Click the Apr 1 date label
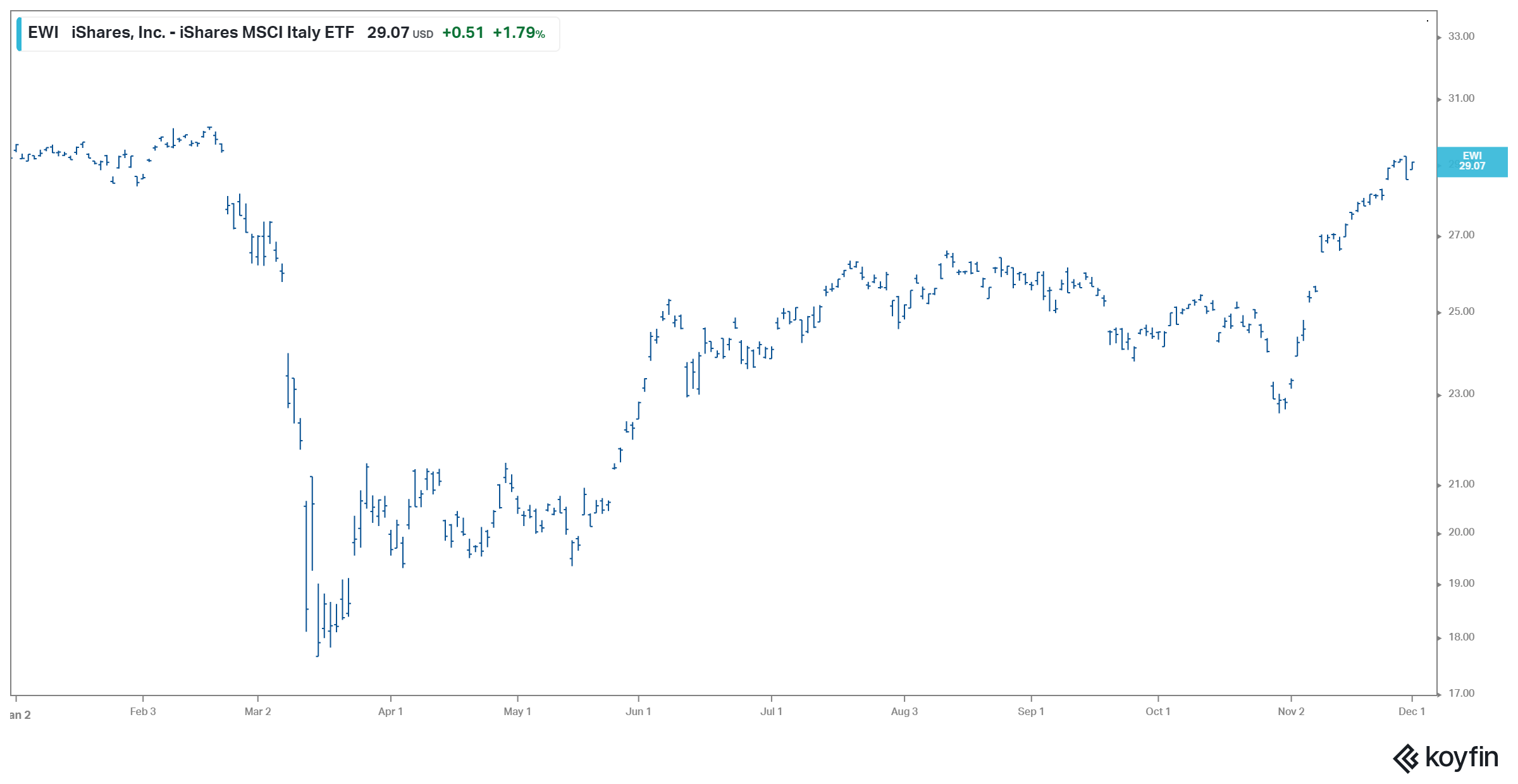Image resolution: width=1518 pixels, height=784 pixels. 390,712
